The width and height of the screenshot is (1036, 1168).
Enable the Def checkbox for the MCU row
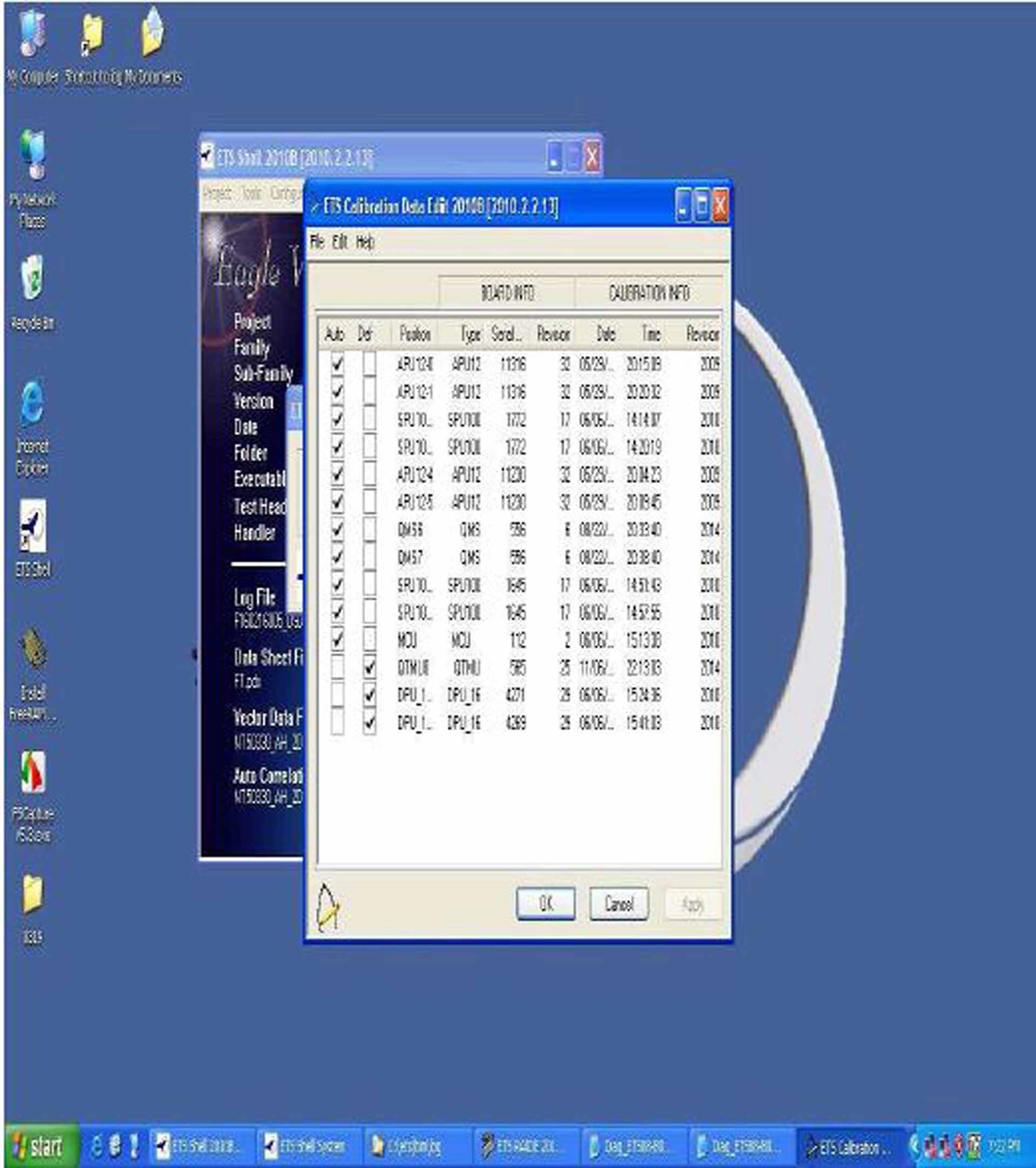click(x=370, y=640)
